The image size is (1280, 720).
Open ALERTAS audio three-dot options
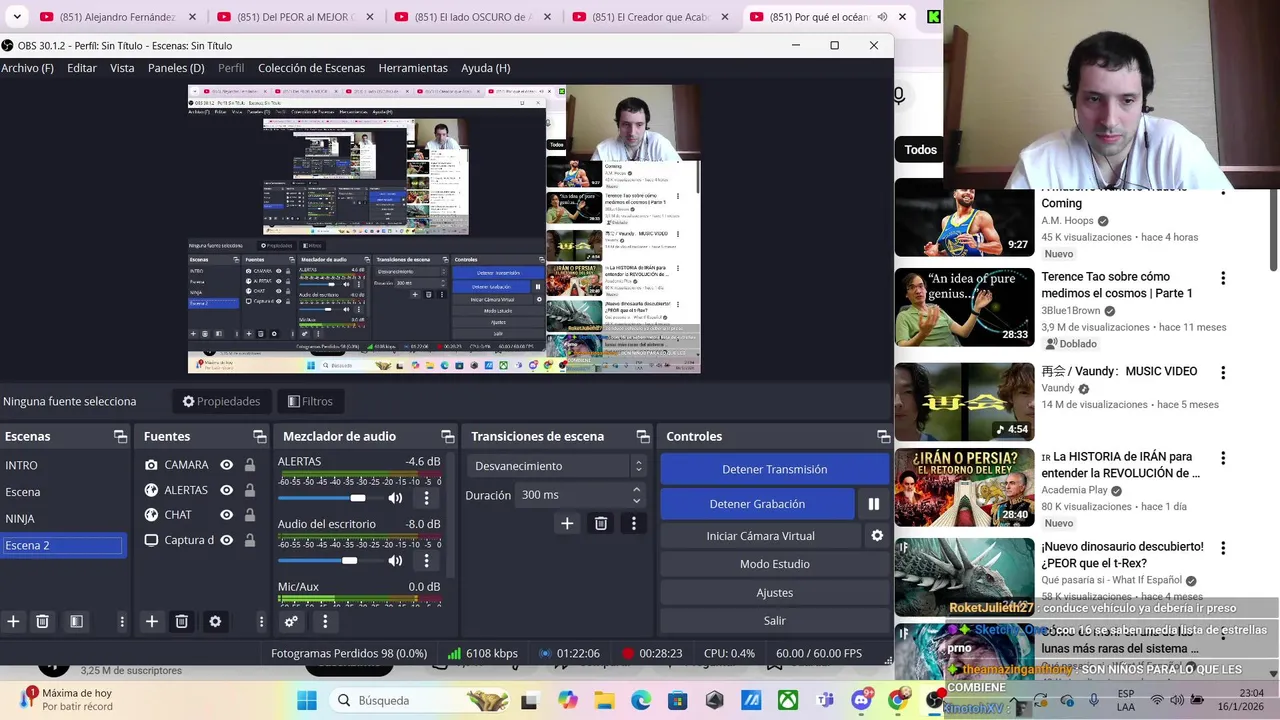426,498
